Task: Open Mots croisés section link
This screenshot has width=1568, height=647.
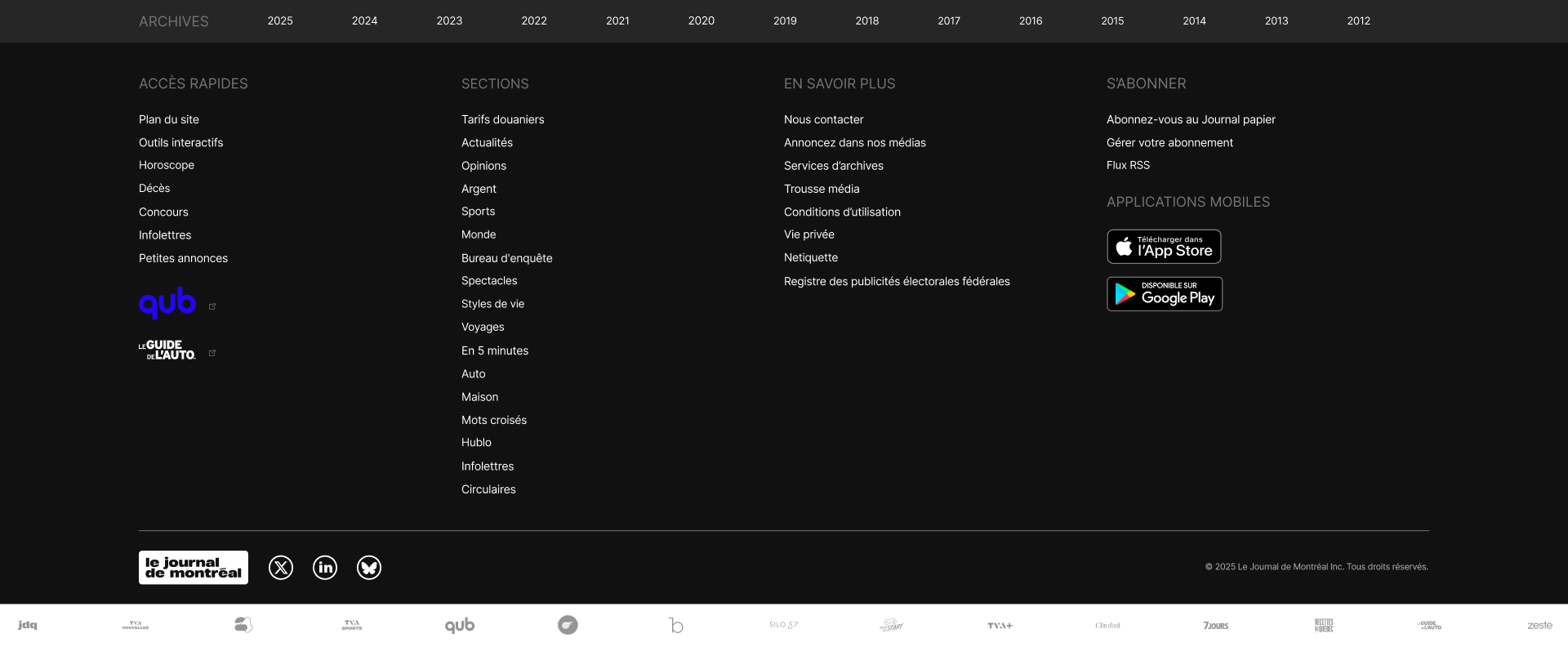Action: coord(494,420)
